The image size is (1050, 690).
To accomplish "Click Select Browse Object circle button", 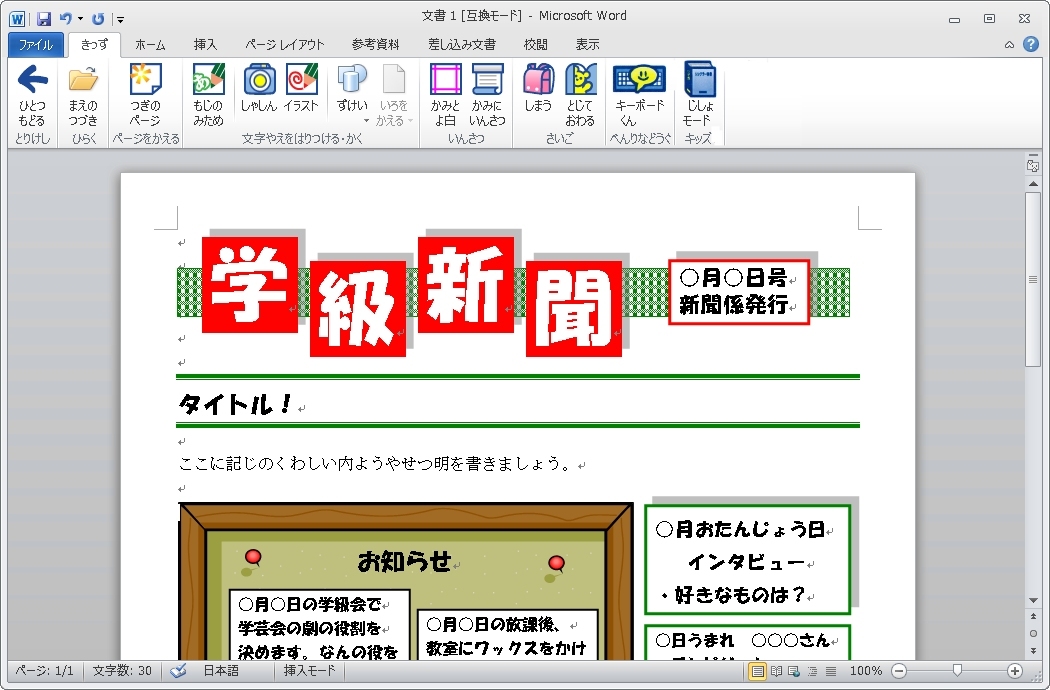I will click(x=1033, y=633).
